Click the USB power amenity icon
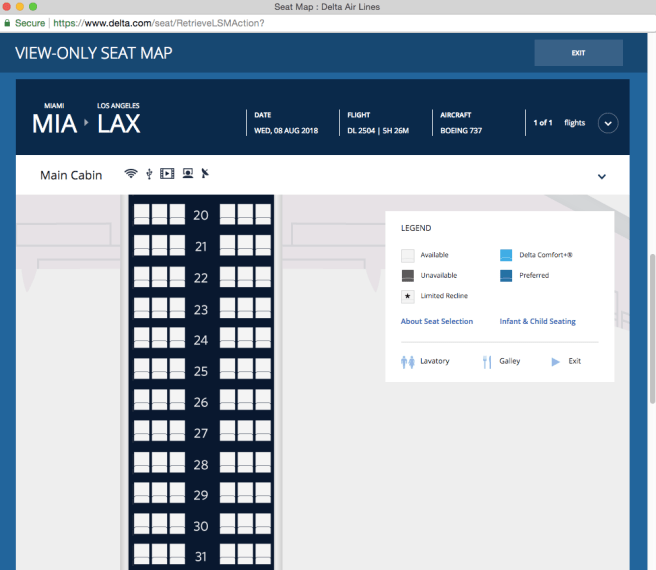The height and width of the screenshot is (570, 656). (149, 174)
